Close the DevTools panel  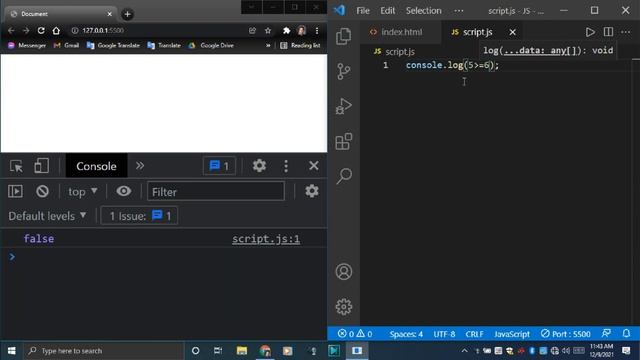[313, 166]
